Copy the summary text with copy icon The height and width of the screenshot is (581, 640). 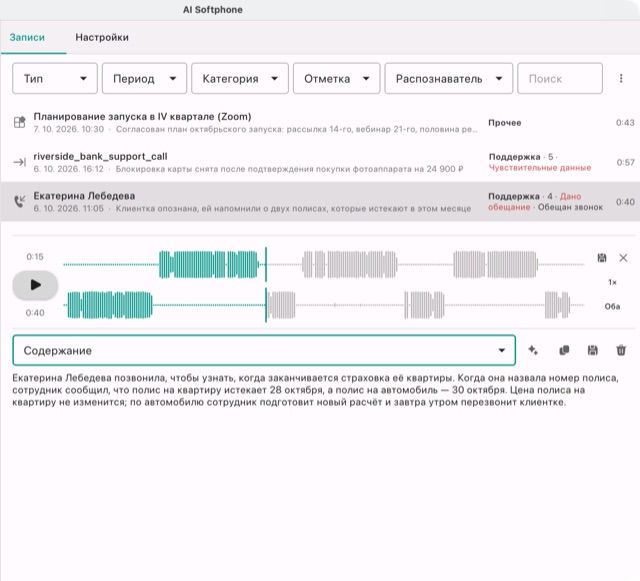pos(564,350)
